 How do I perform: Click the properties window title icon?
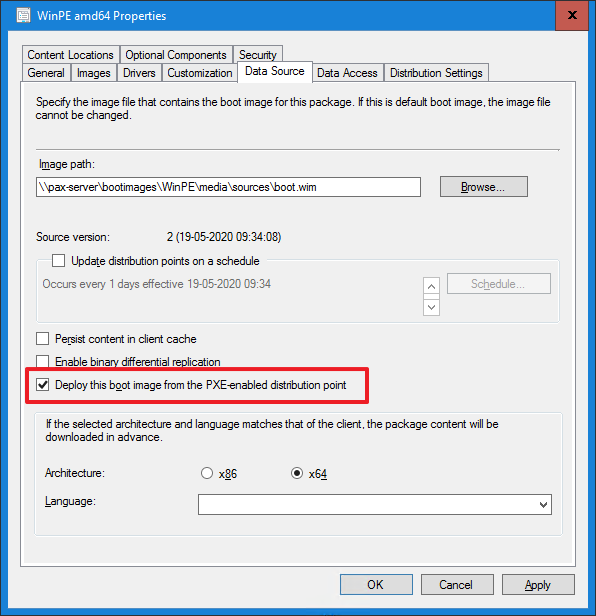[24, 16]
